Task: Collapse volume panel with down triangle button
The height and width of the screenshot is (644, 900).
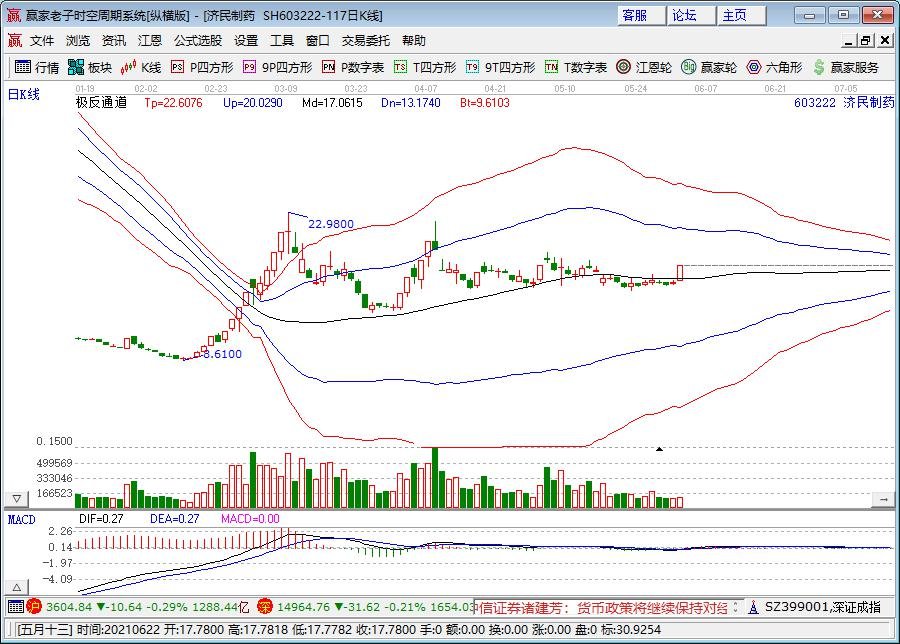Action: click(17, 498)
